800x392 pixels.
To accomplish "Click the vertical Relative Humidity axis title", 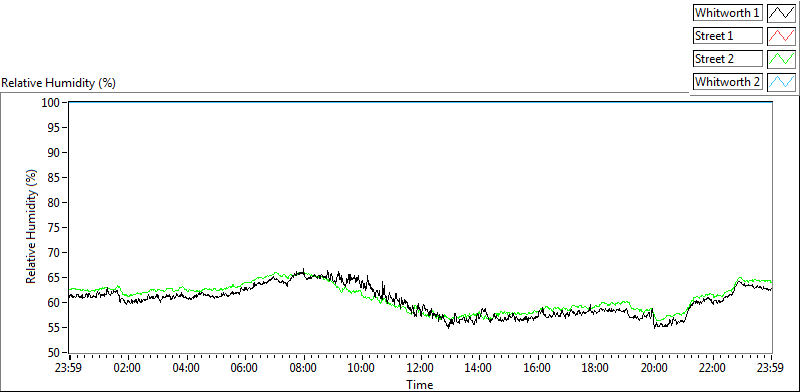I will point(32,228).
